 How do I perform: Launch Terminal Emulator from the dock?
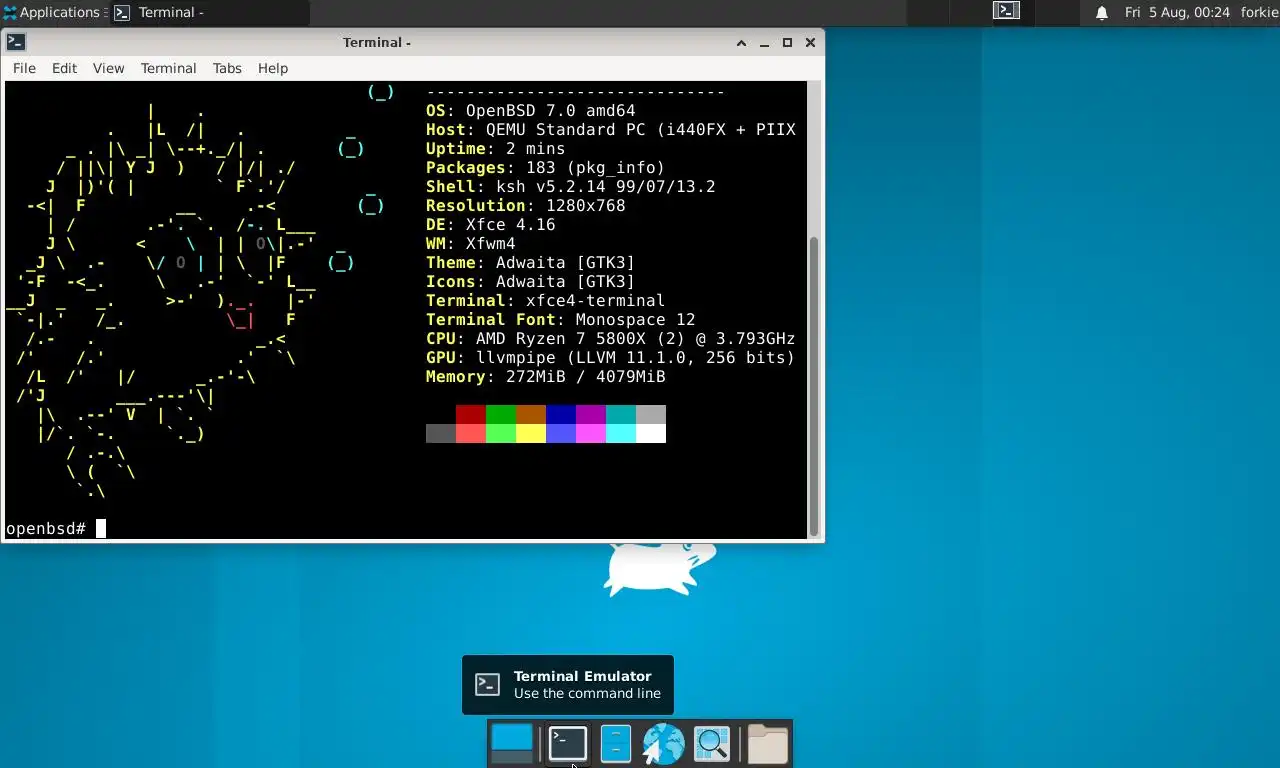click(567, 744)
